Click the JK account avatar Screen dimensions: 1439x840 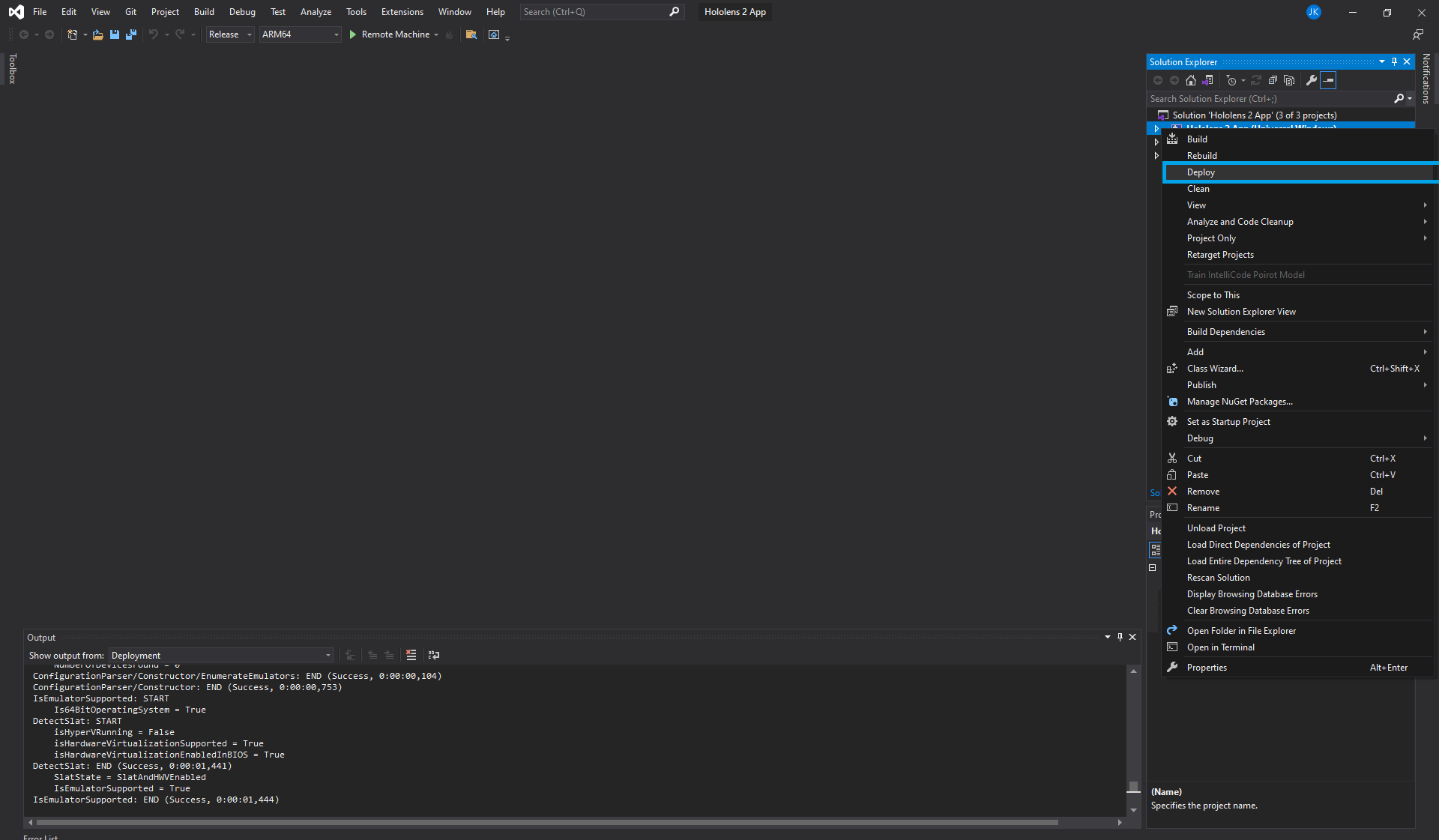(1314, 12)
